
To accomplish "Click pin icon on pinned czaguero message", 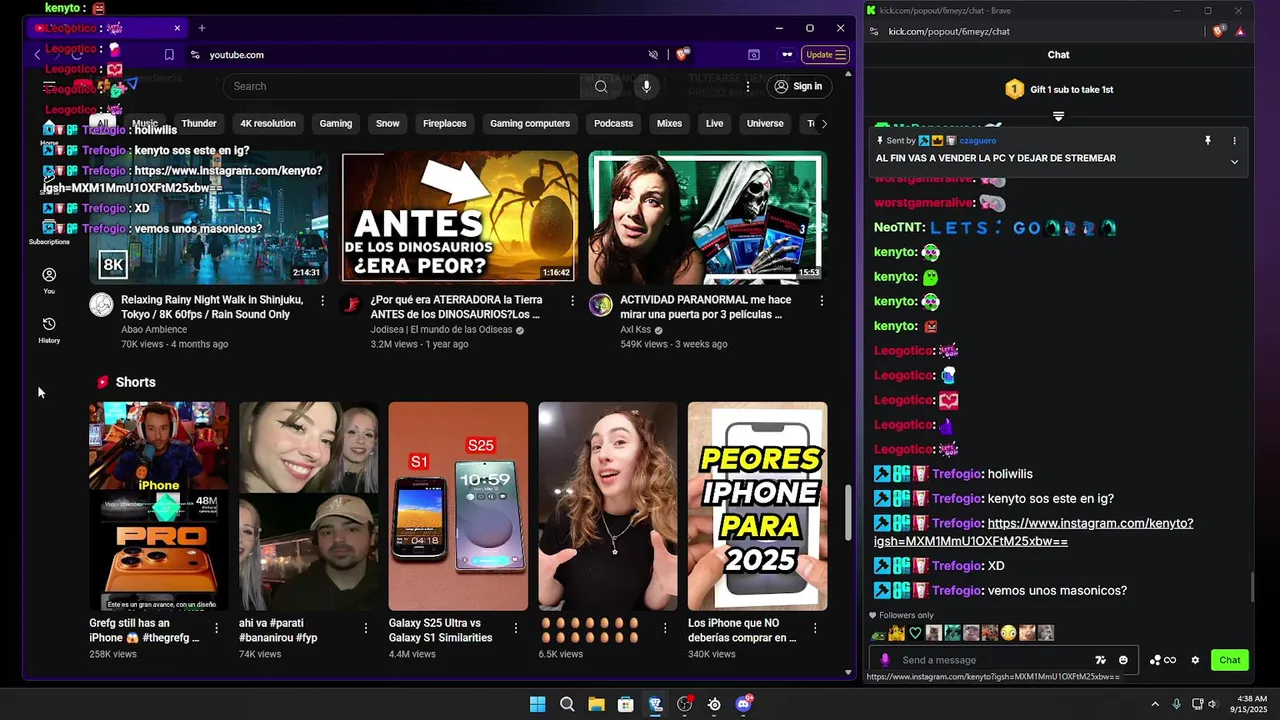I will [x=1207, y=141].
